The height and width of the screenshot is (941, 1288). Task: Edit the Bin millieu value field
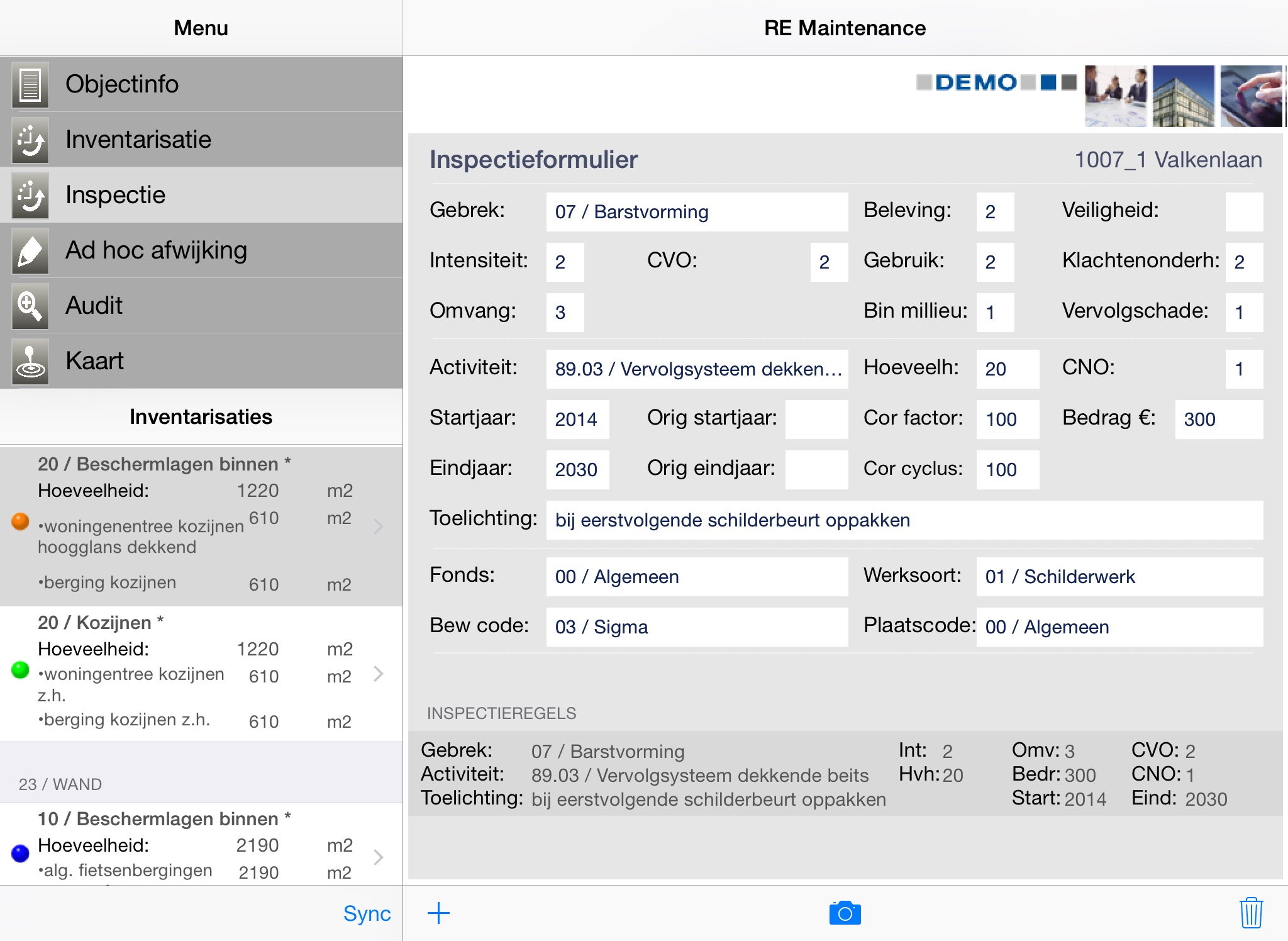[x=995, y=313]
